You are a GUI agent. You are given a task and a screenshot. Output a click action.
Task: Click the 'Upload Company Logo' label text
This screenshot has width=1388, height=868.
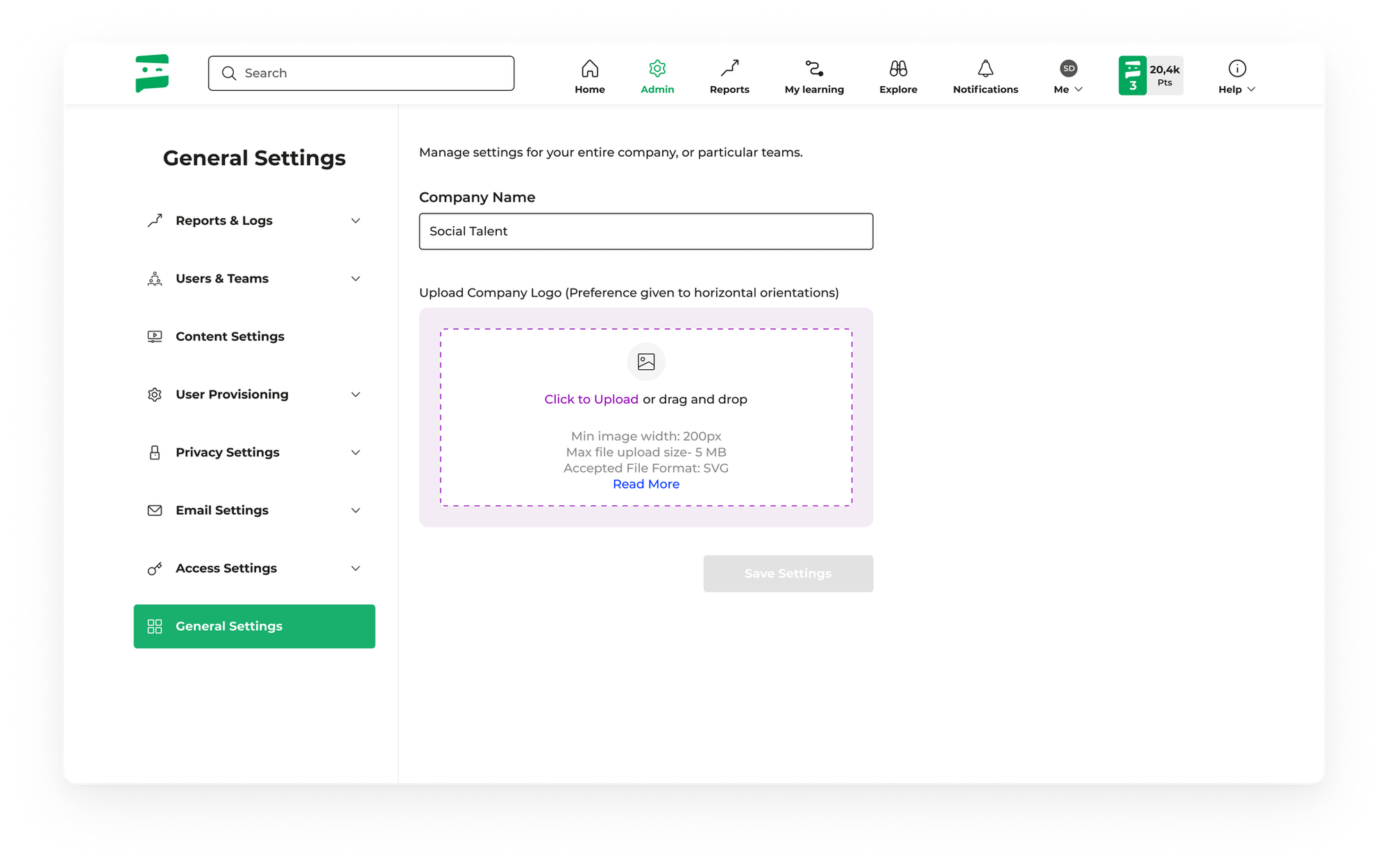coord(490,293)
